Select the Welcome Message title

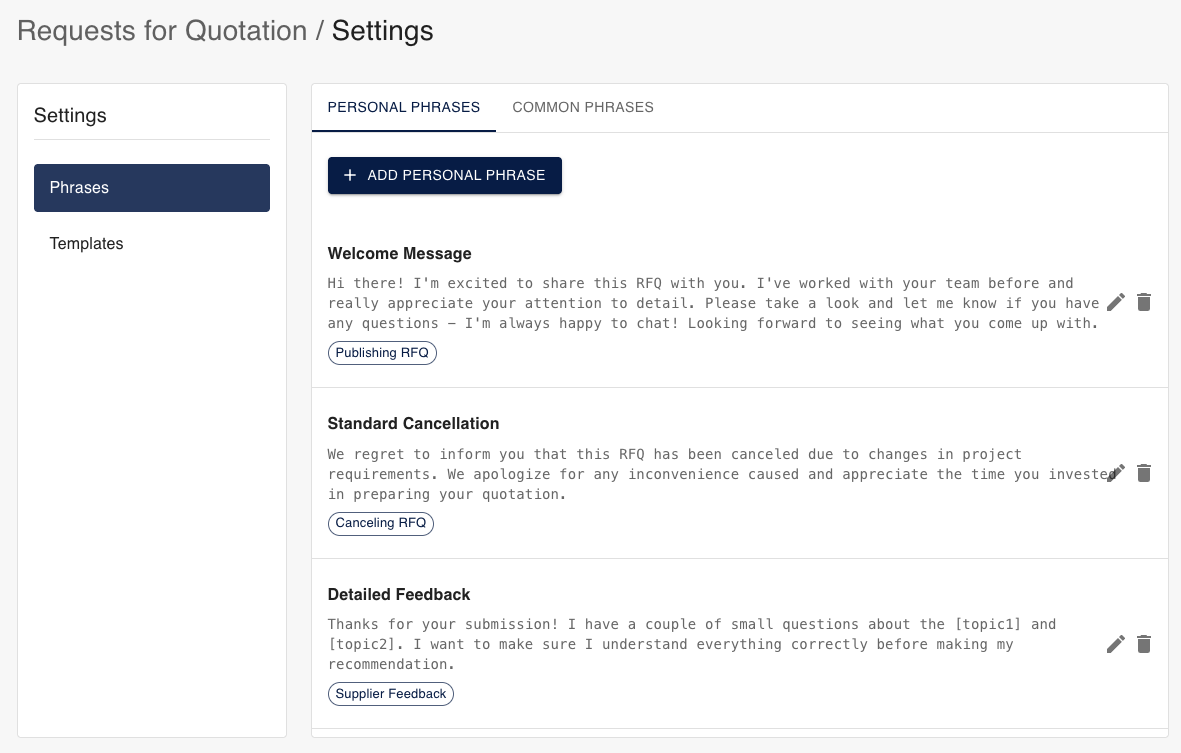pyautogui.click(x=399, y=254)
